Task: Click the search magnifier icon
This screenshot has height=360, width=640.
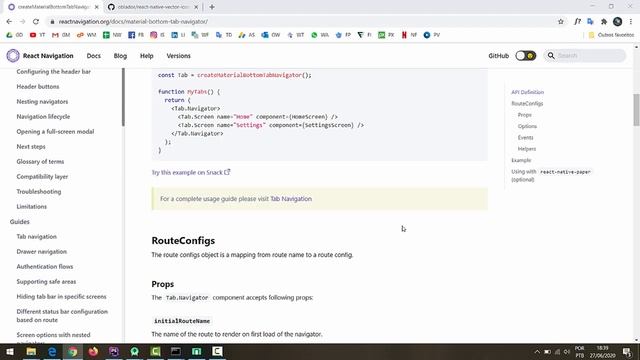Action: [551, 56]
